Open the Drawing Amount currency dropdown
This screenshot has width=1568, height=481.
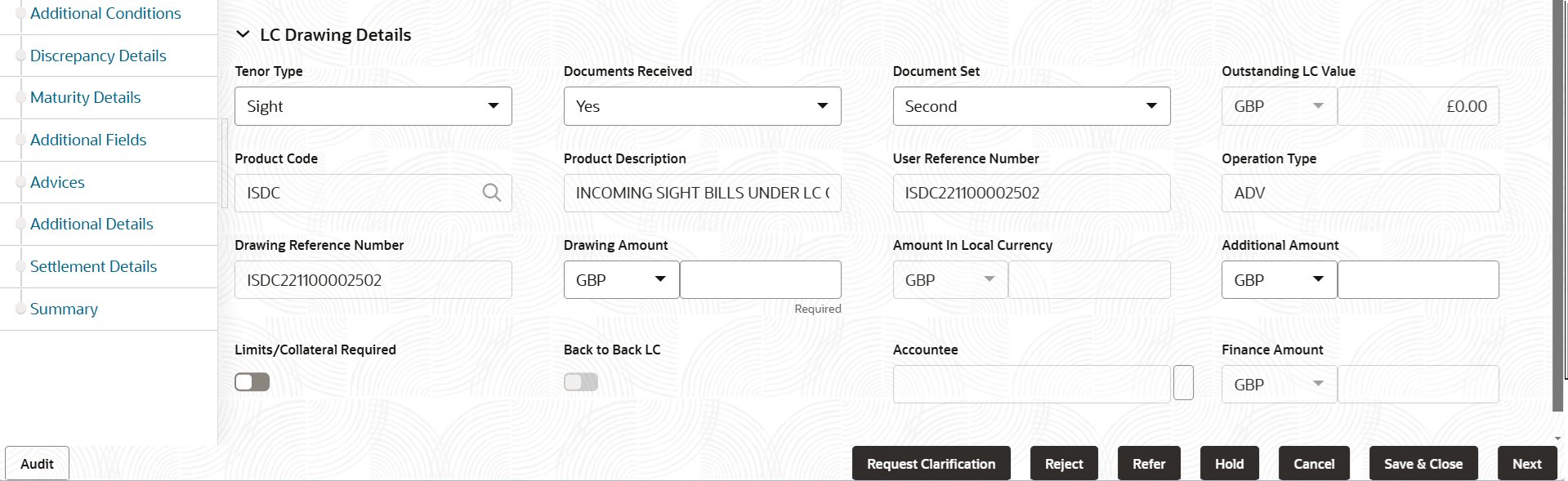click(660, 279)
